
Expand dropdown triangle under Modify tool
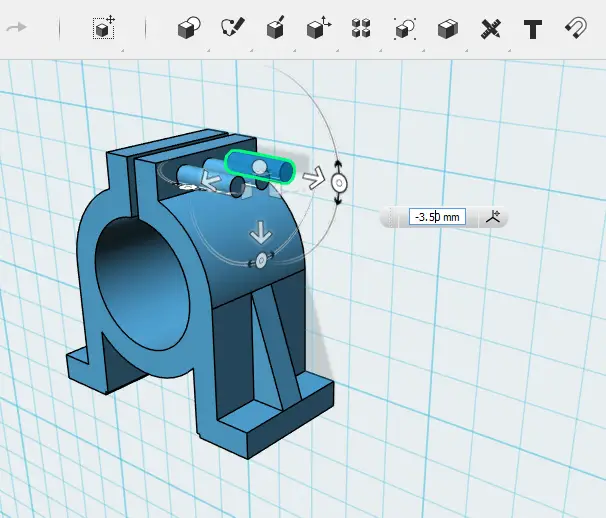tap(337, 51)
